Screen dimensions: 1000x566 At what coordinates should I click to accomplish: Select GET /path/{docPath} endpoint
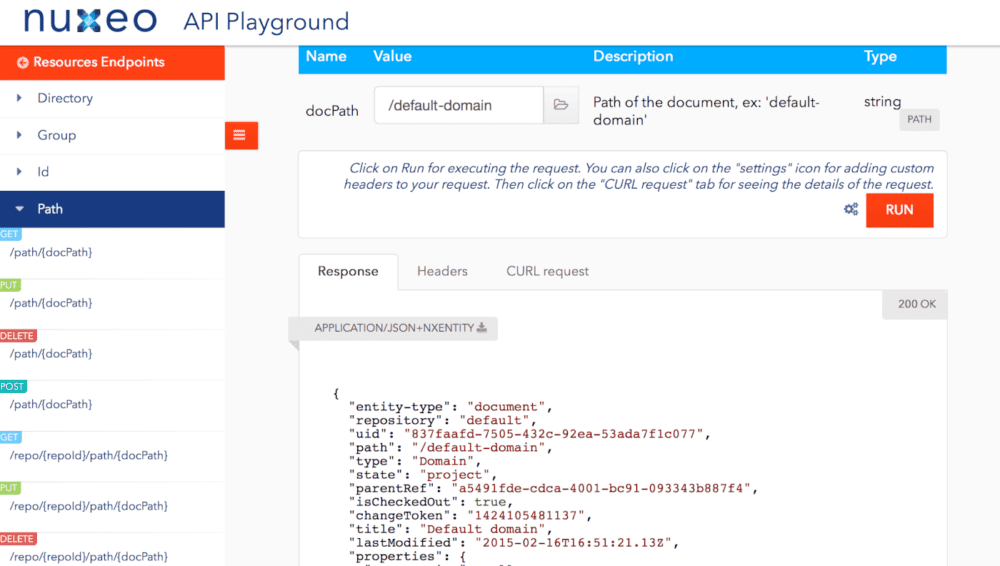[50, 252]
